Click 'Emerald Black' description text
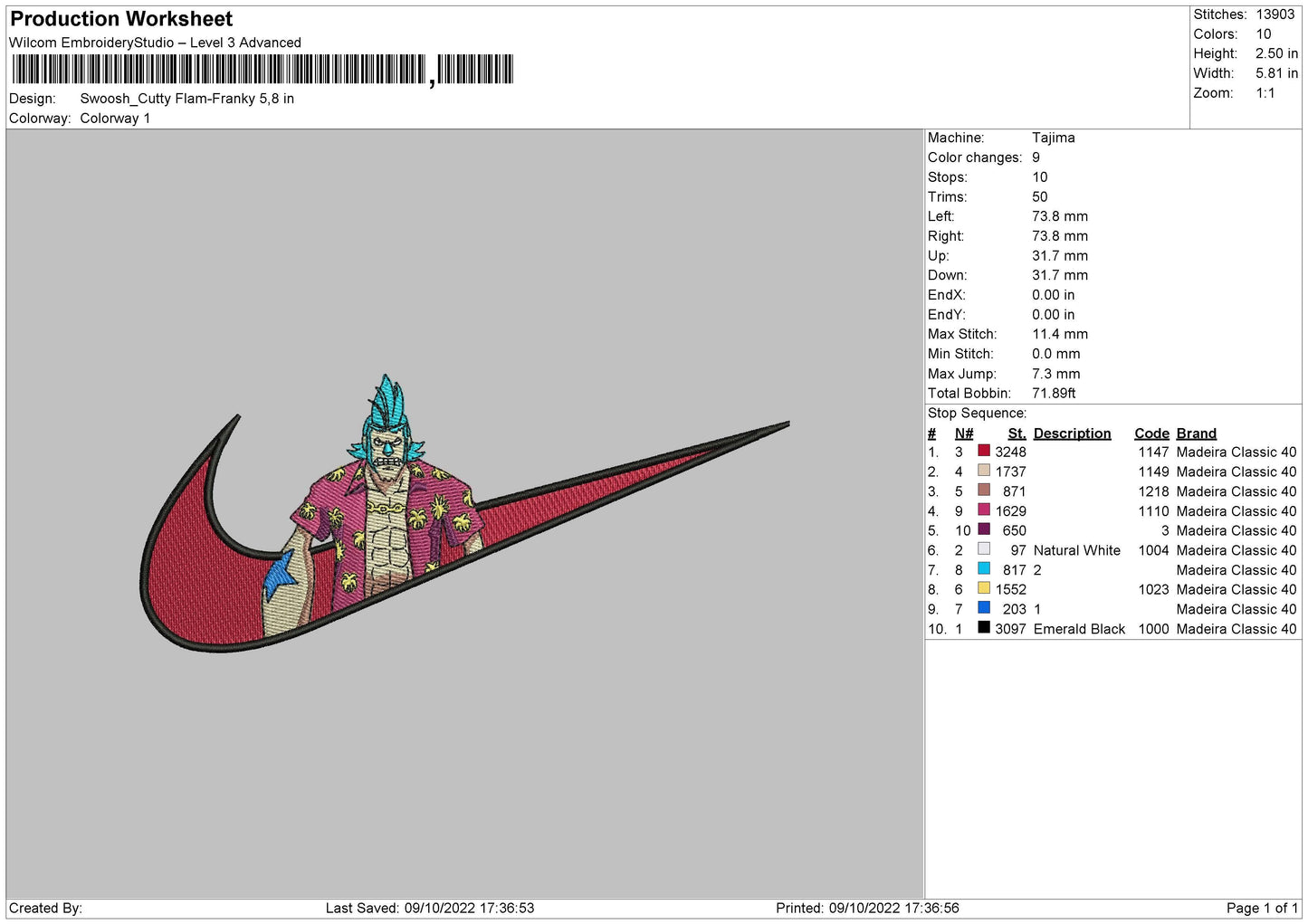The height and width of the screenshot is (924, 1308). 1079,629
